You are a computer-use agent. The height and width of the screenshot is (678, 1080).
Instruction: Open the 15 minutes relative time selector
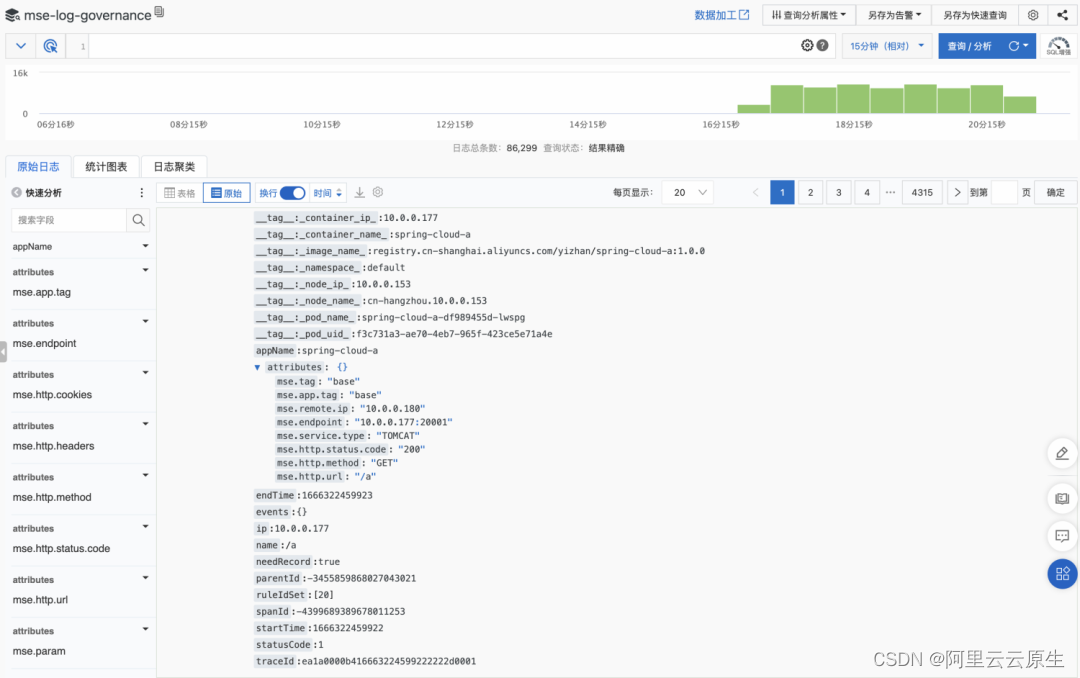886,46
